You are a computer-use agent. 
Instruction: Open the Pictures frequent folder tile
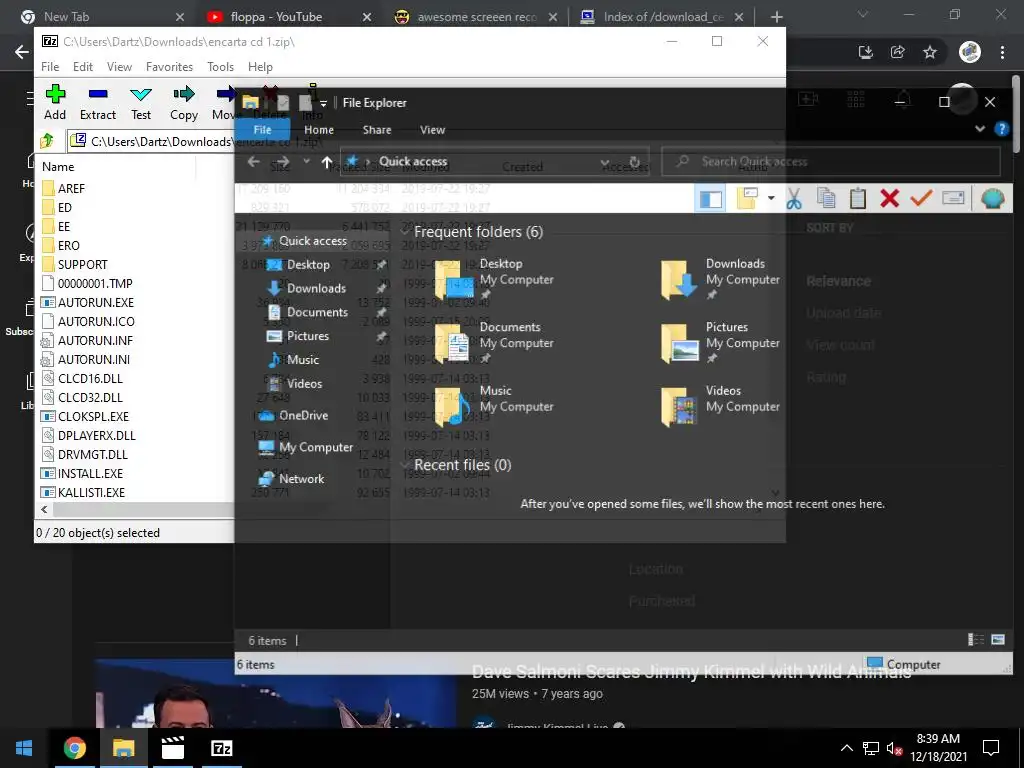click(720, 343)
